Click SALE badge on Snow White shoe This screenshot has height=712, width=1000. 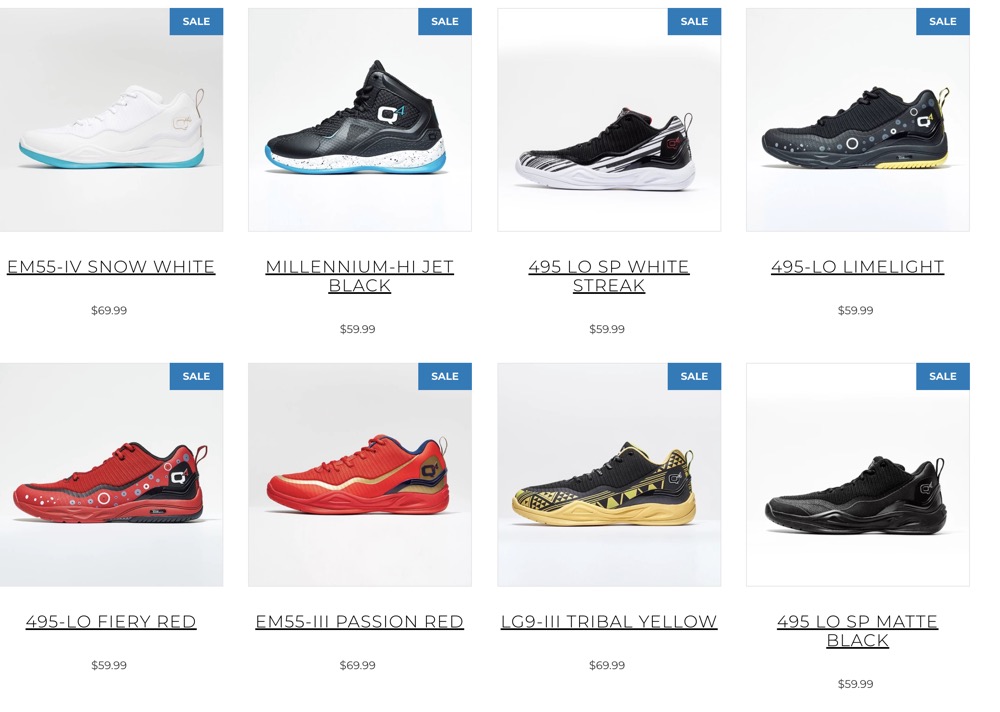point(196,22)
